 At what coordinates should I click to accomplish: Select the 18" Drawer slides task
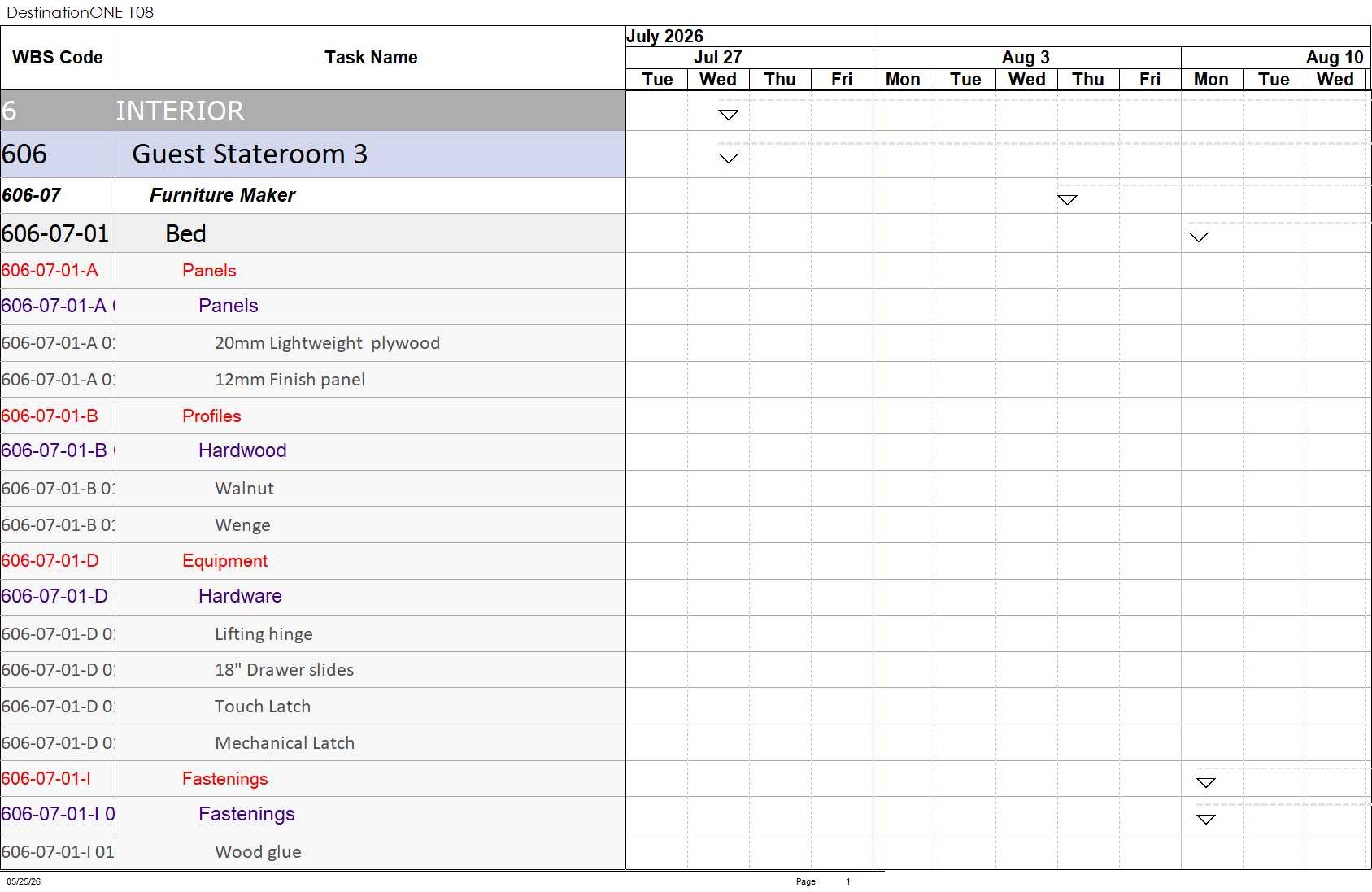(x=284, y=670)
